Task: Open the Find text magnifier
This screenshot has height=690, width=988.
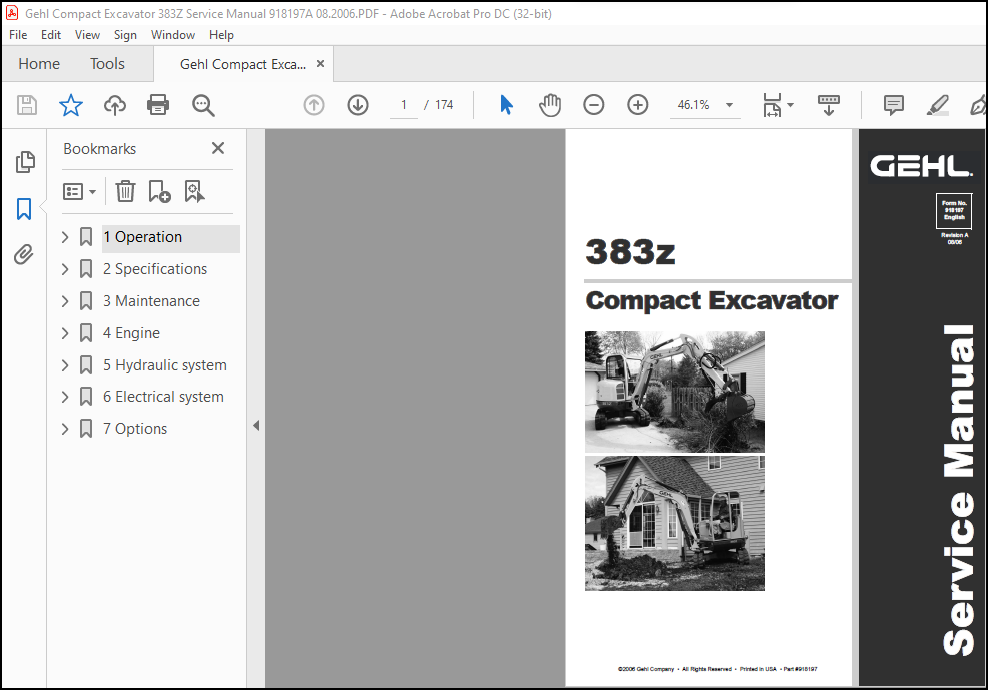Action: pyautogui.click(x=203, y=105)
